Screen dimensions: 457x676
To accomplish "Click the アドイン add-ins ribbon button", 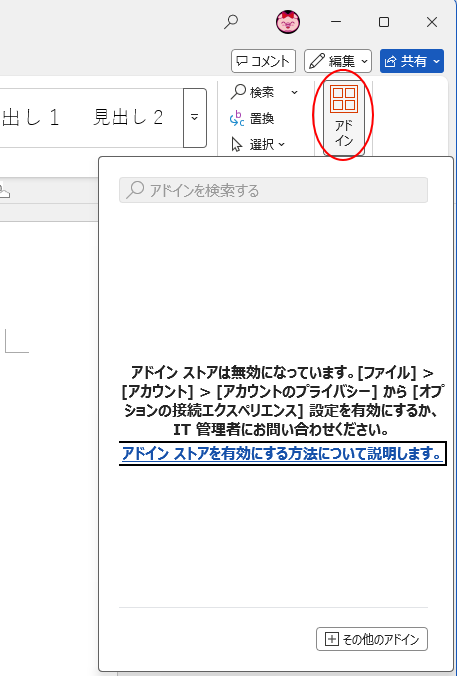I will click(344, 116).
